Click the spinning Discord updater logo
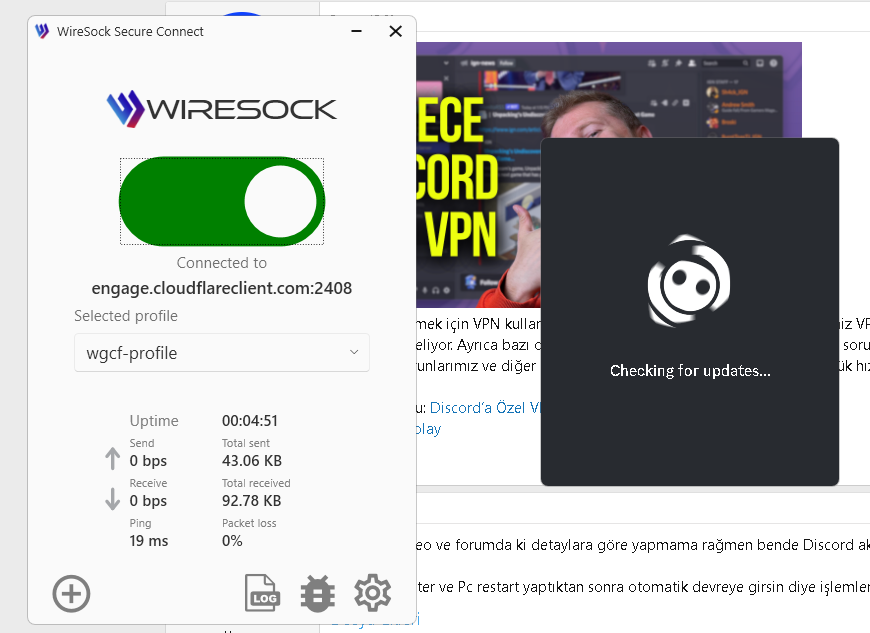Viewport: 870px width, 633px height. click(x=689, y=281)
